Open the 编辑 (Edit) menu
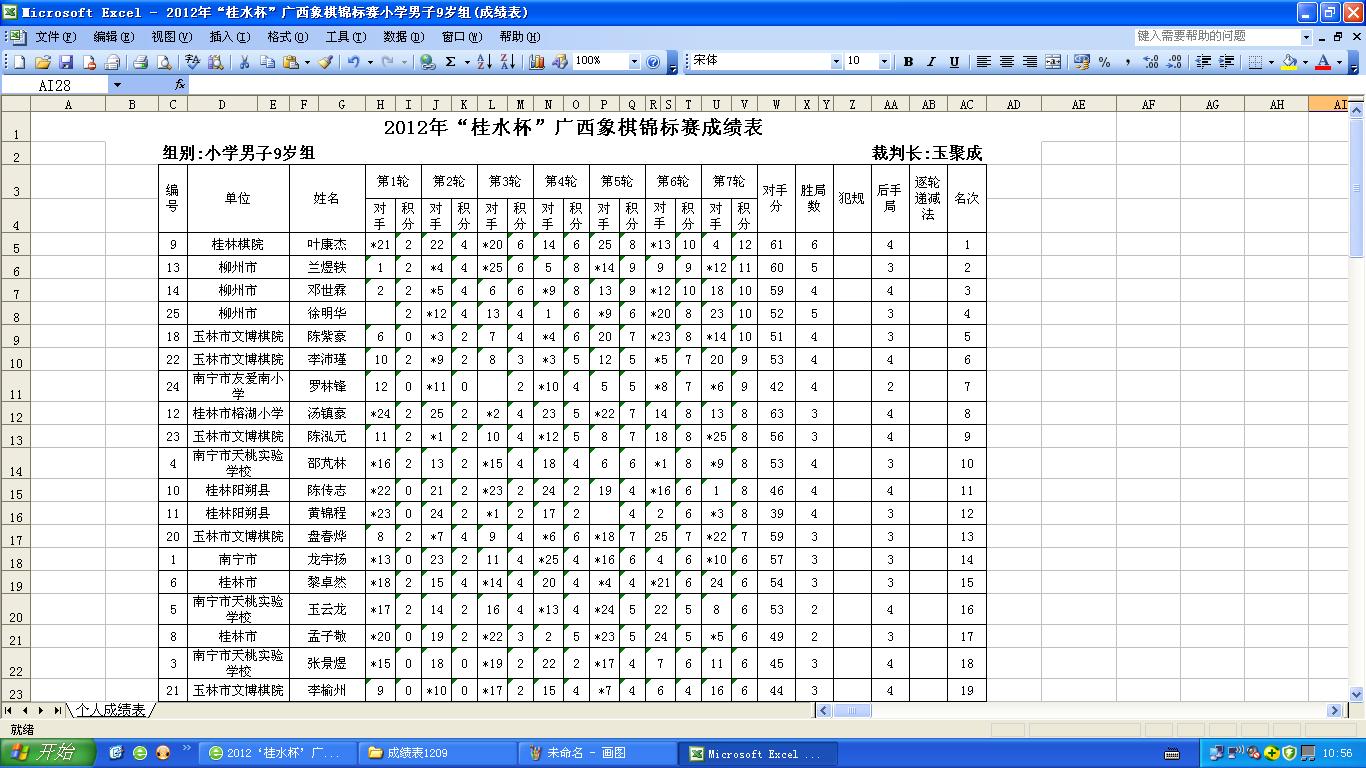Viewport: 1366px width, 768px height. [113, 36]
